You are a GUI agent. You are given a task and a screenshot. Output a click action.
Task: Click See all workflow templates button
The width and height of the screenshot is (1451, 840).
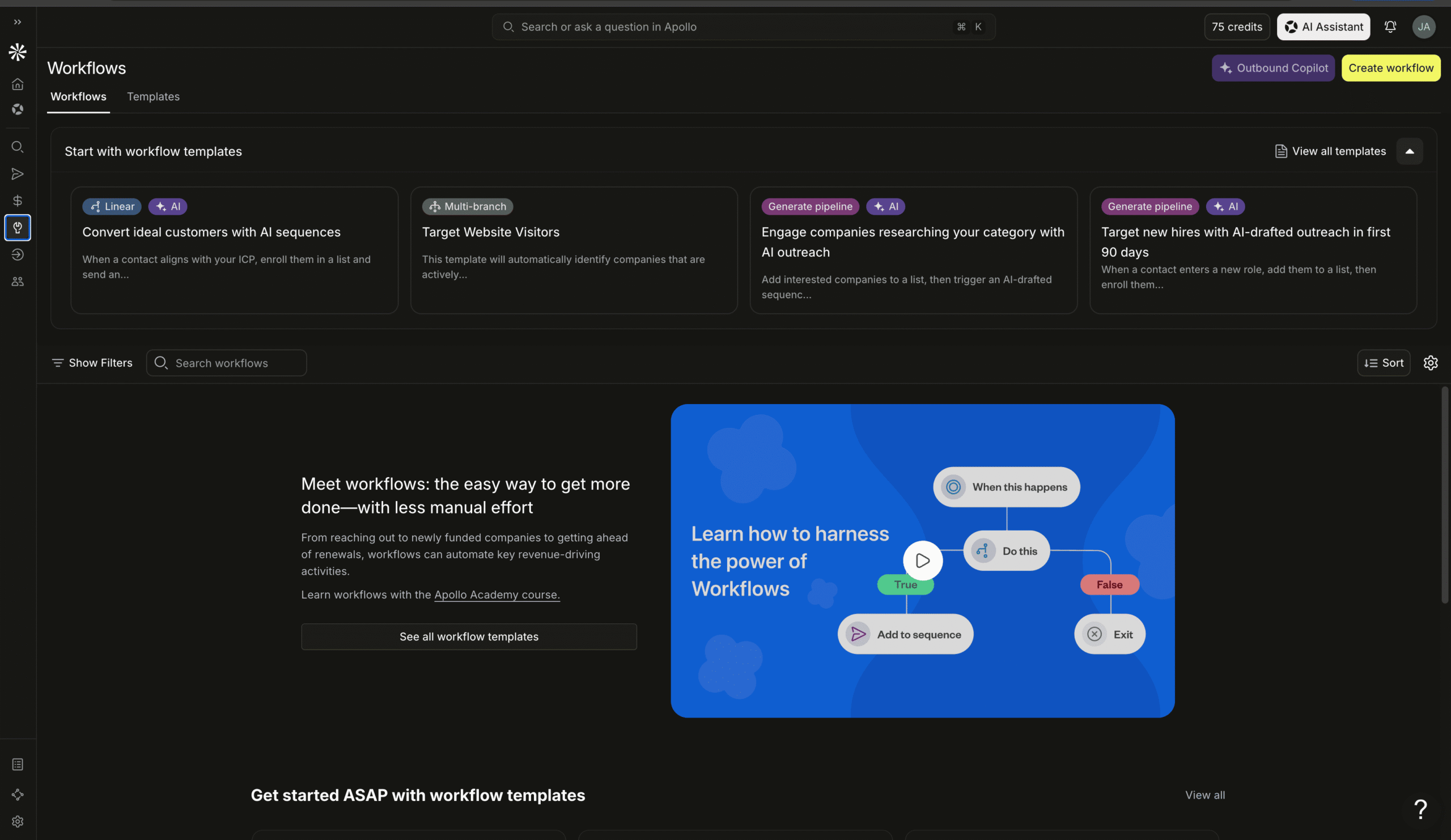pos(469,637)
